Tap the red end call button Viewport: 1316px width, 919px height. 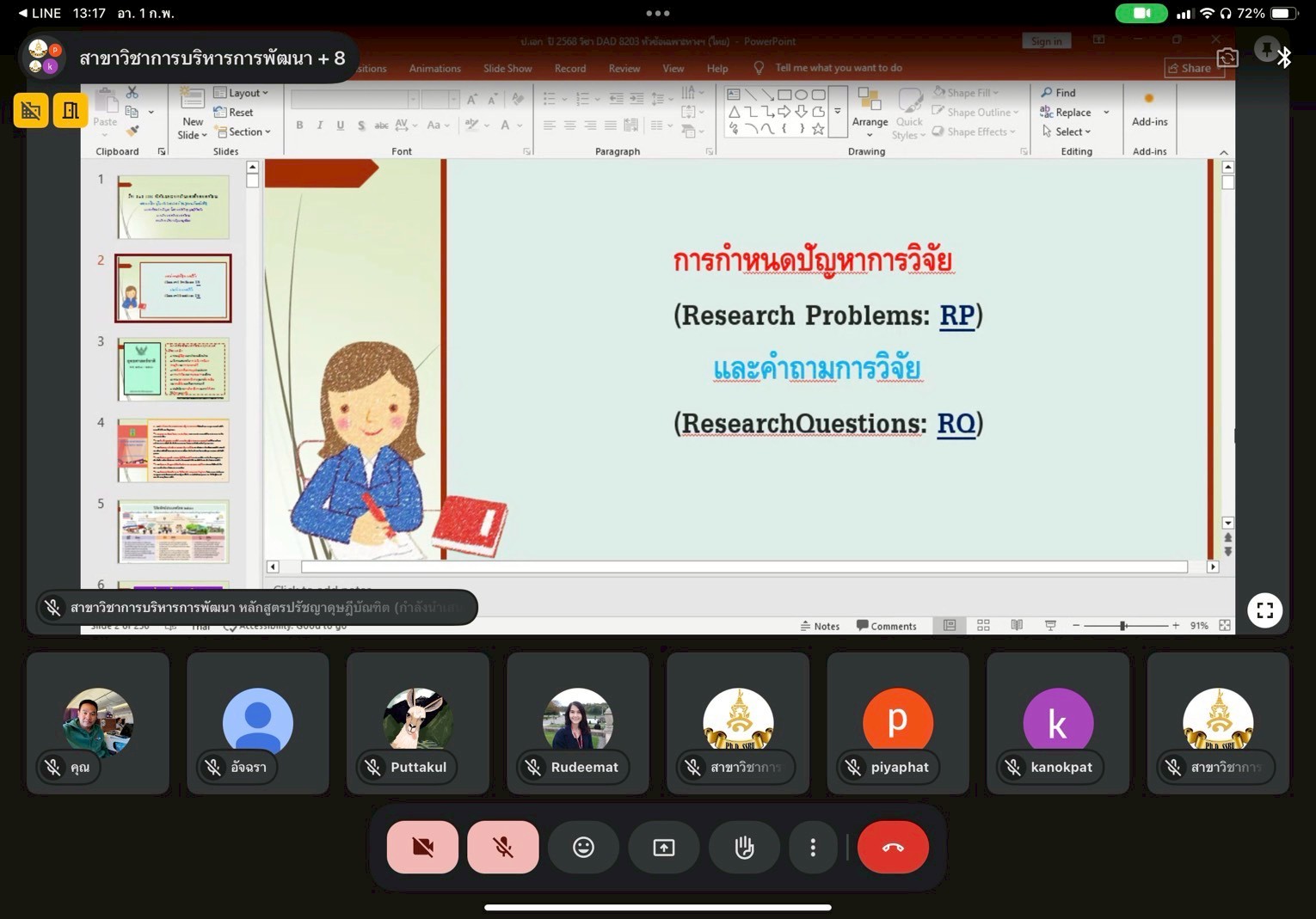pyautogui.click(x=892, y=847)
